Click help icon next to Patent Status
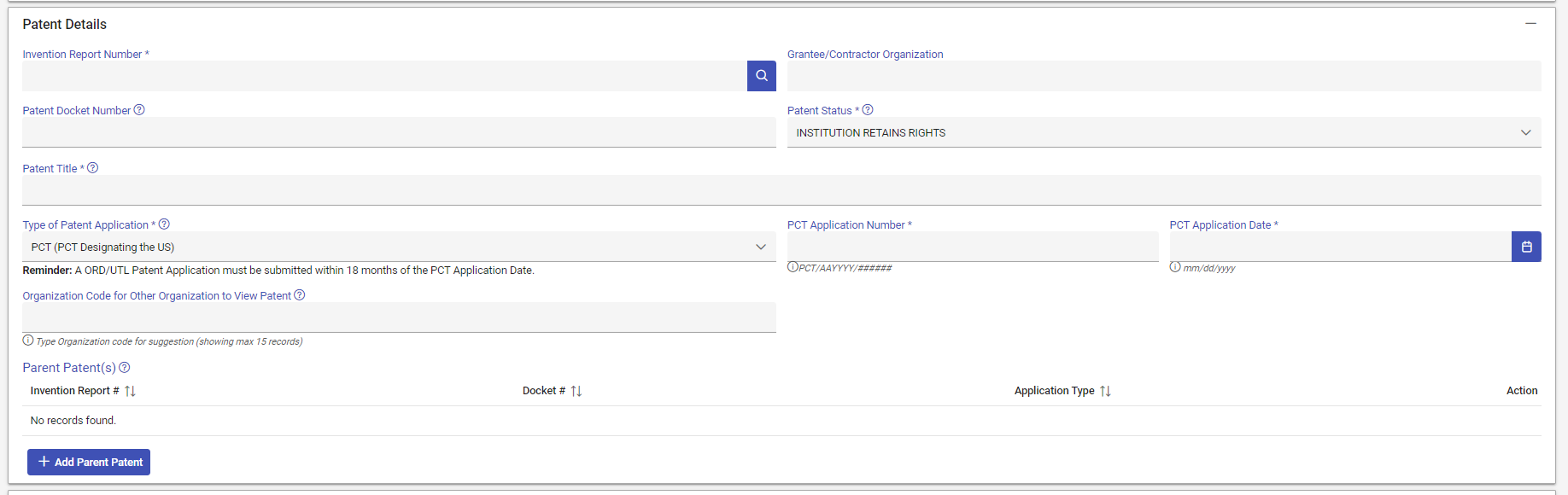Viewport: 1568px width, 495px height. 868,110
